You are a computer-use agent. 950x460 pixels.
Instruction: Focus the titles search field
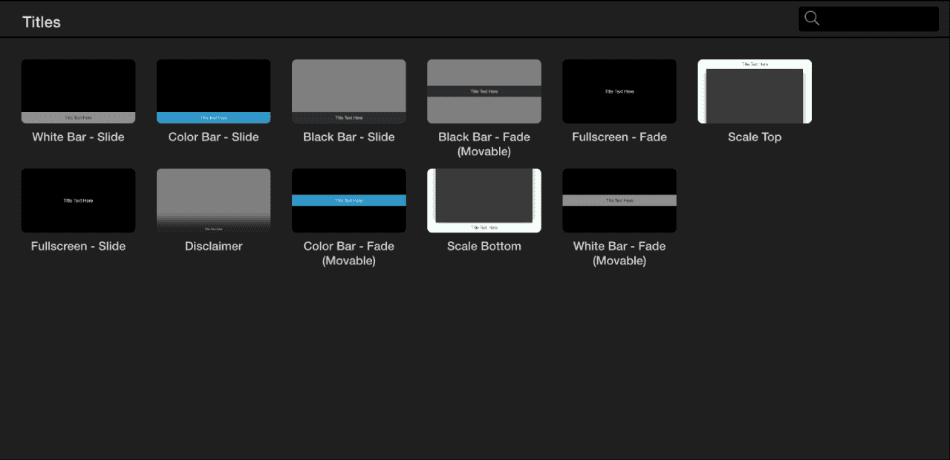[x=869, y=19]
